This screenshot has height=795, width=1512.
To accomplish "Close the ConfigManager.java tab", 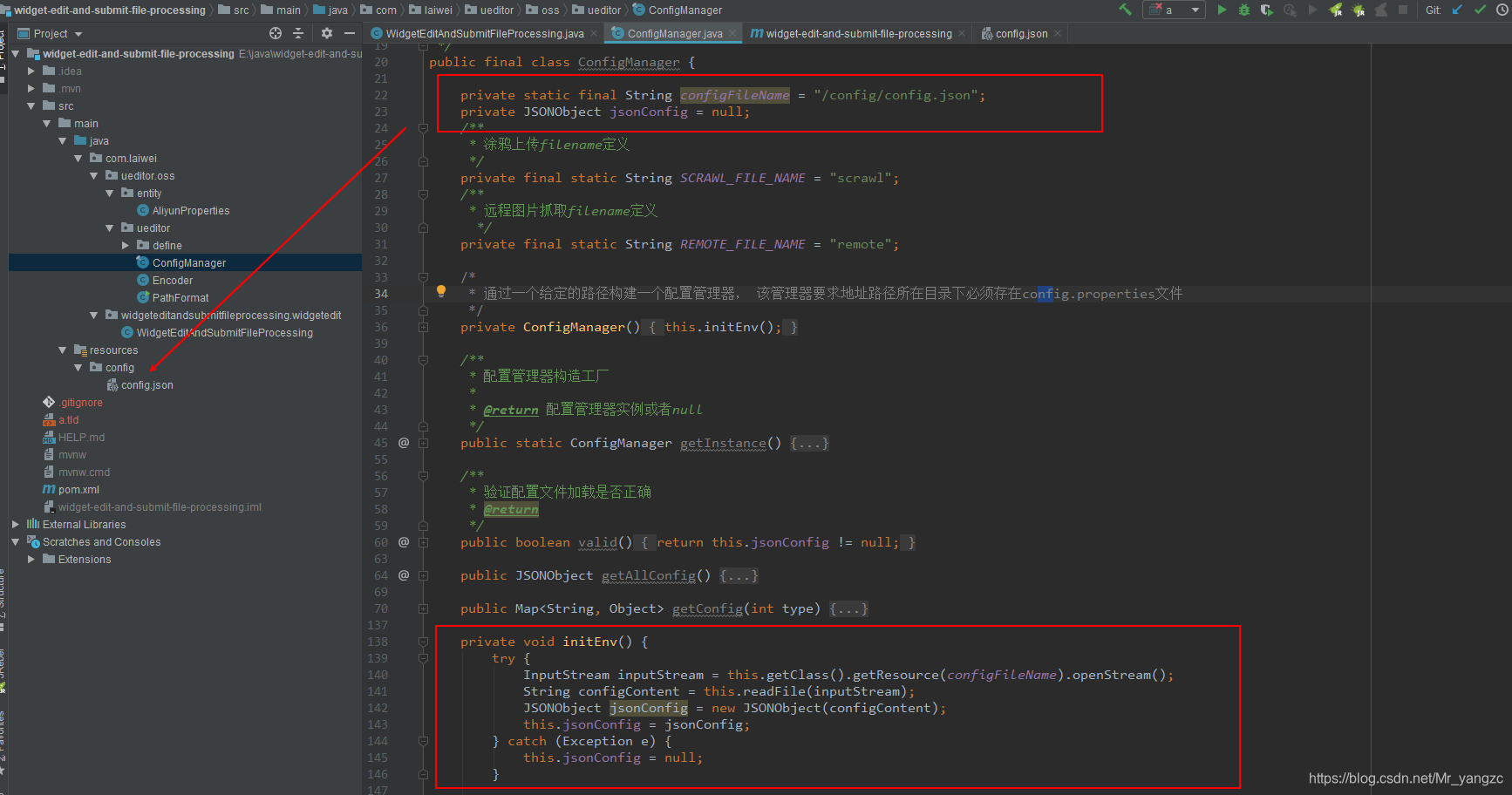I will [x=732, y=33].
